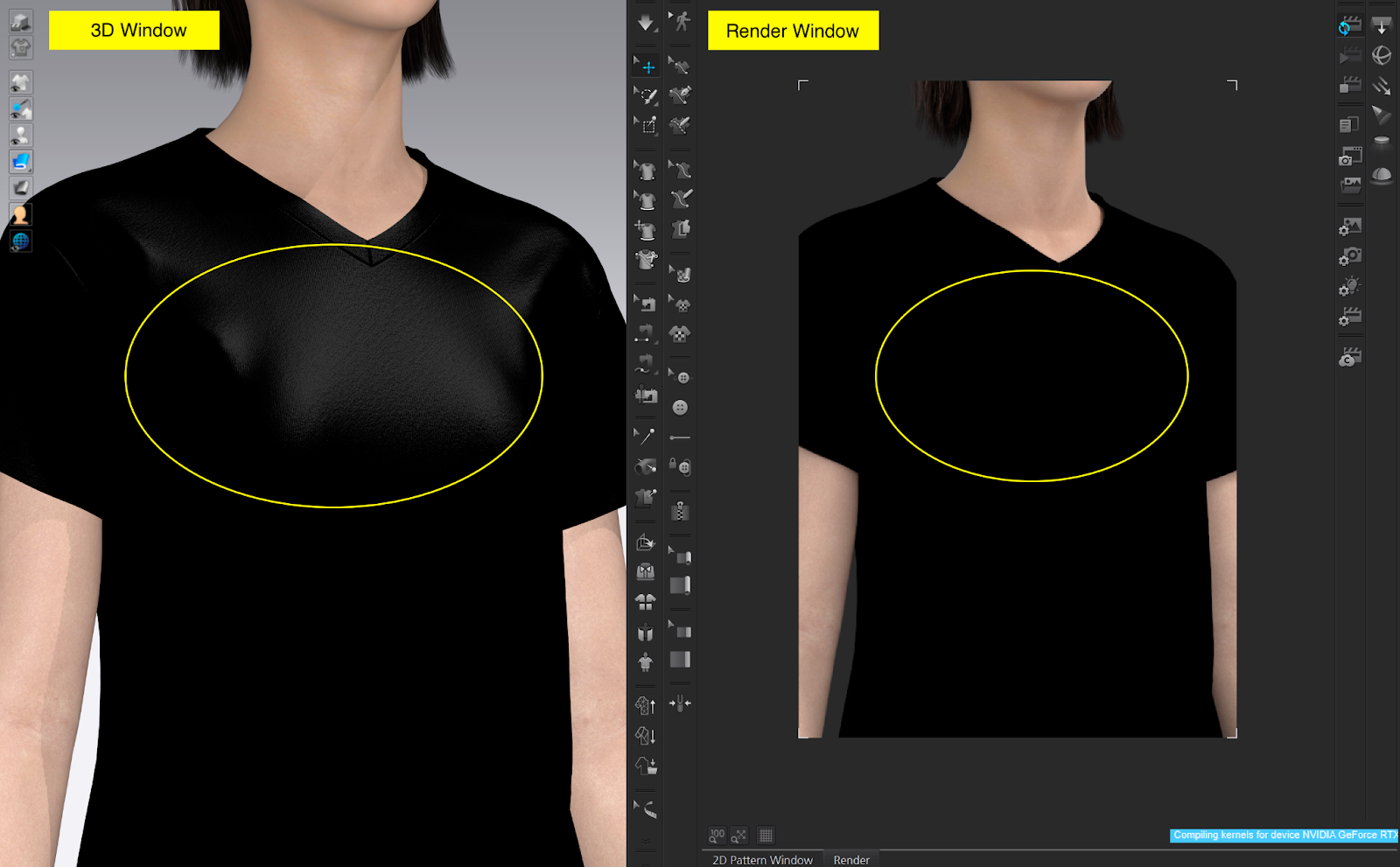
Task: Open camera properties gear icon
Action: coord(1349,256)
